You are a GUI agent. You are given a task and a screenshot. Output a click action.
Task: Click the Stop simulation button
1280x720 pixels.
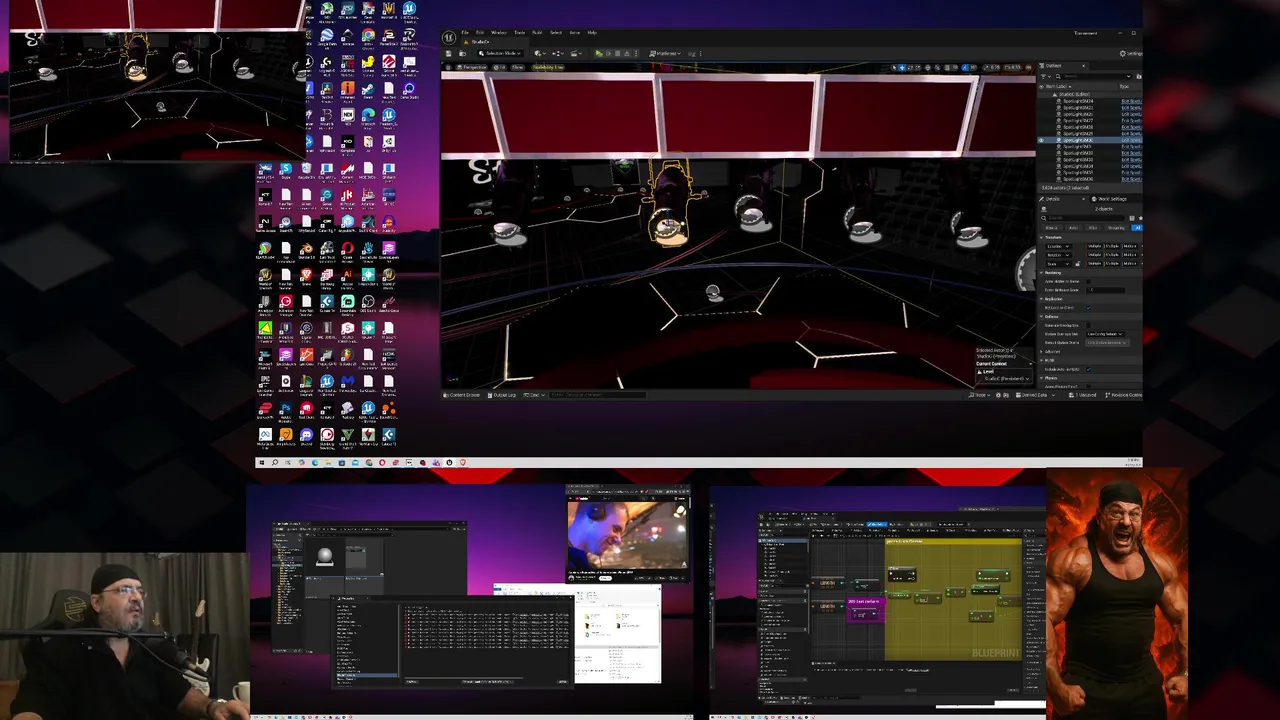617,53
